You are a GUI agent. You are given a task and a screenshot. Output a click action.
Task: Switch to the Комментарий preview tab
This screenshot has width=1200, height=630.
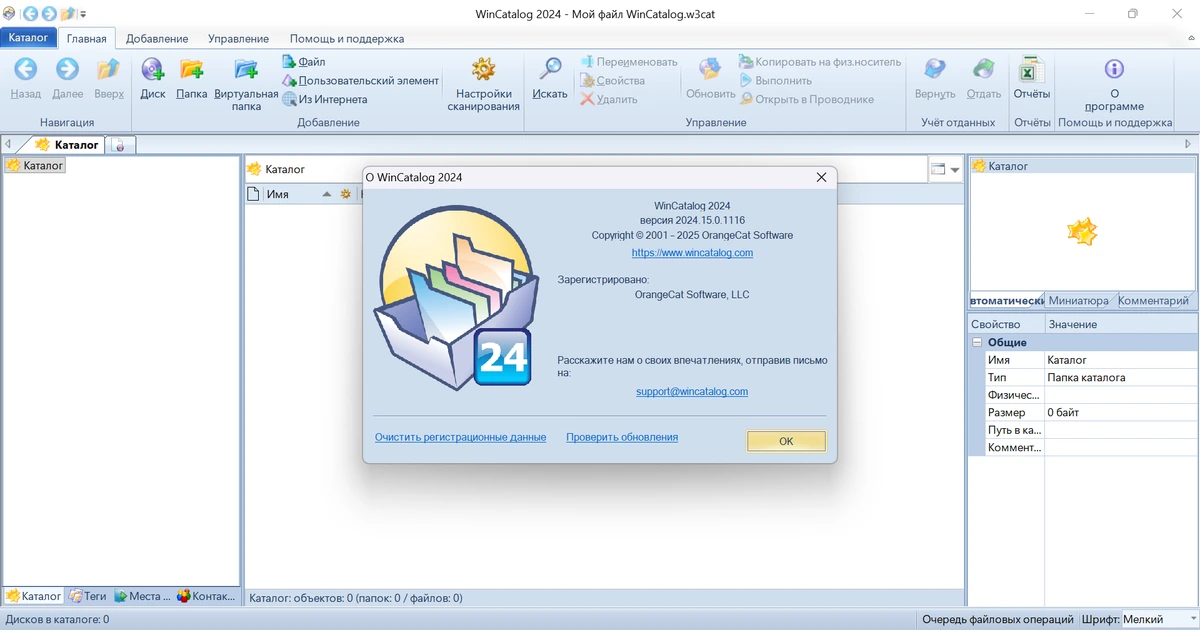tap(1153, 300)
